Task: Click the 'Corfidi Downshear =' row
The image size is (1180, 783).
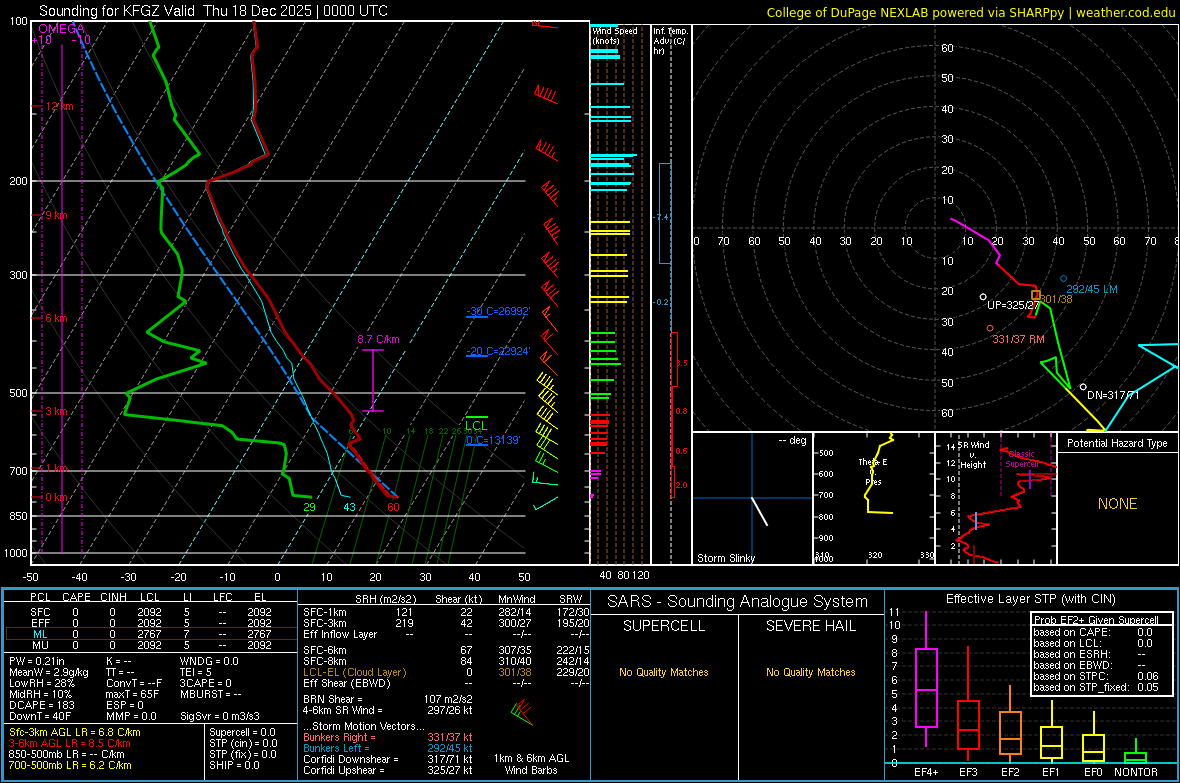Action: (x=388, y=759)
